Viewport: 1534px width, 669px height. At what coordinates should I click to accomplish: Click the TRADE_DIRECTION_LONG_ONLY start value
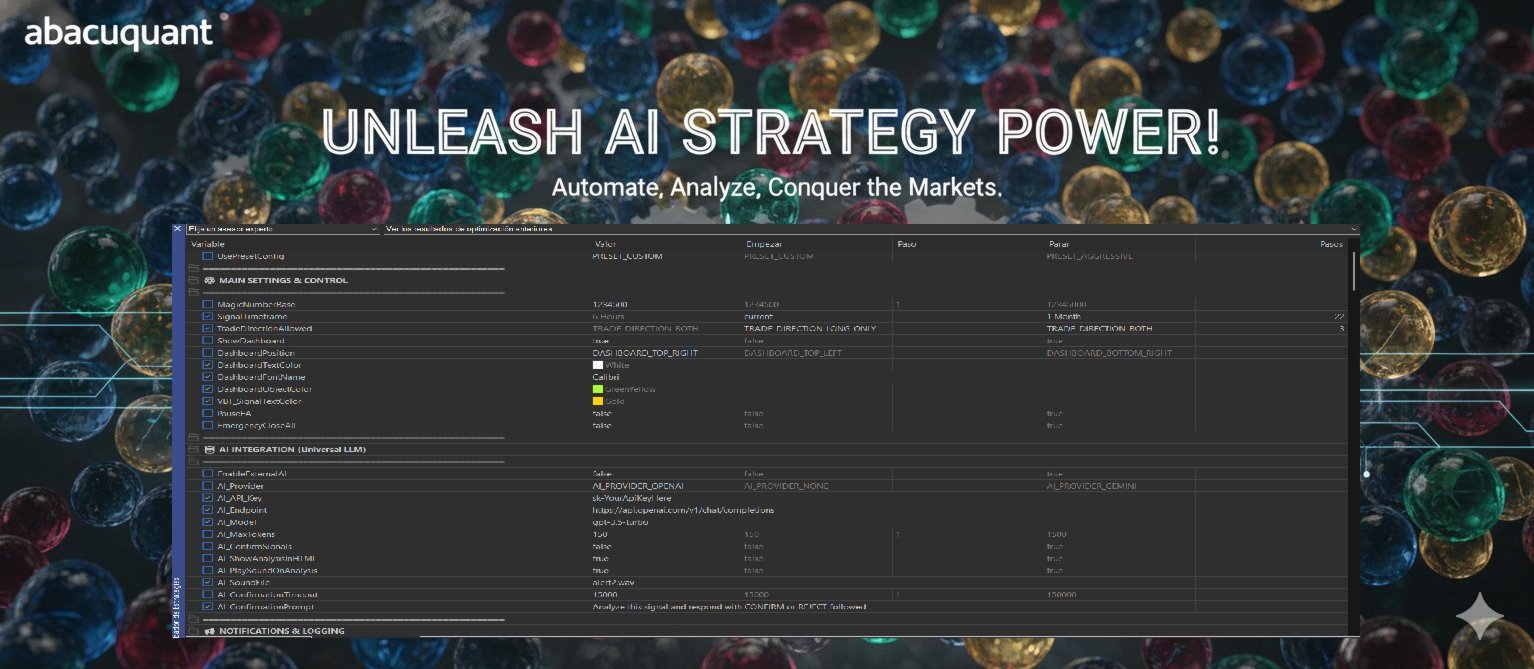point(810,328)
